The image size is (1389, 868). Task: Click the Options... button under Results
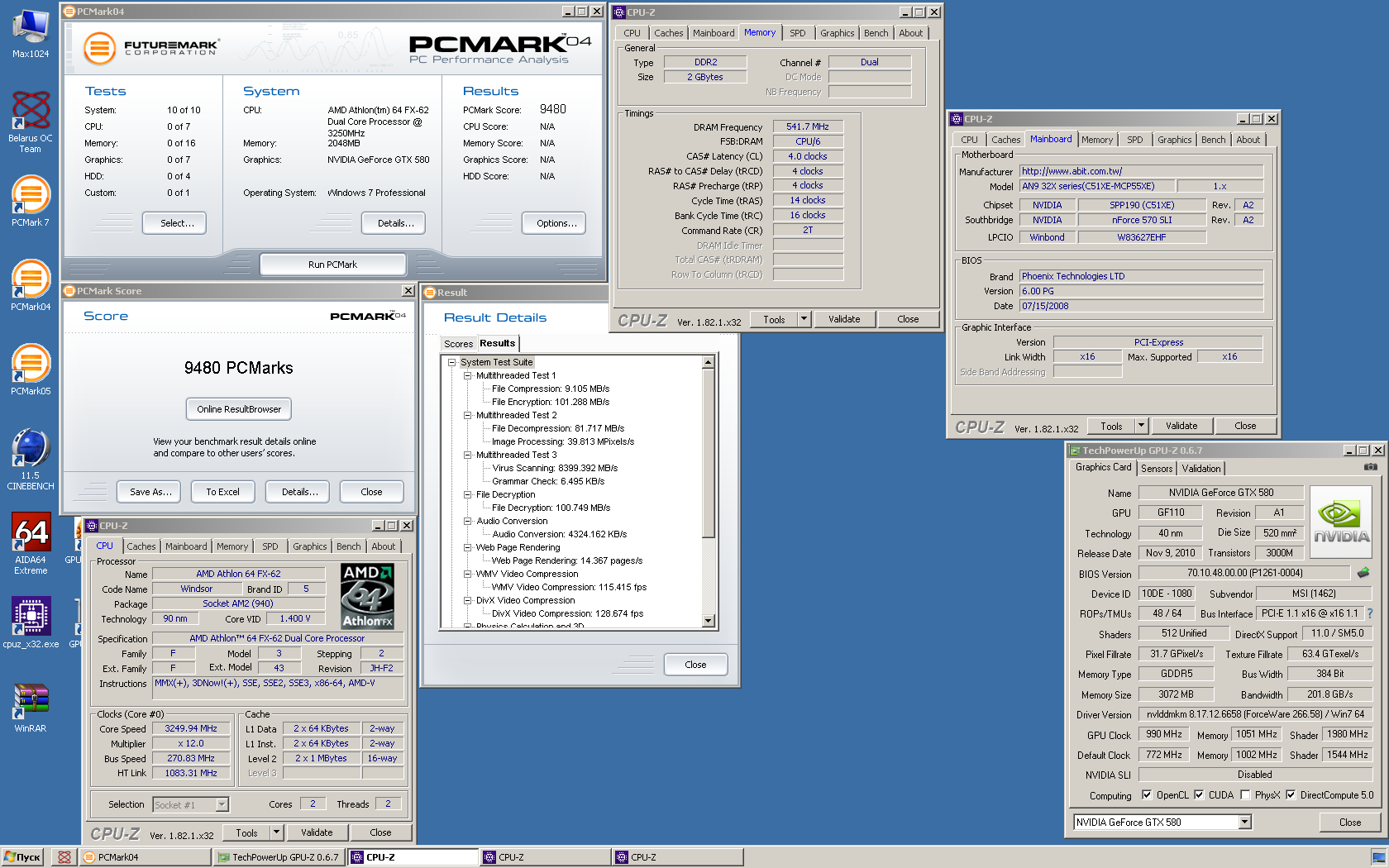[554, 223]
